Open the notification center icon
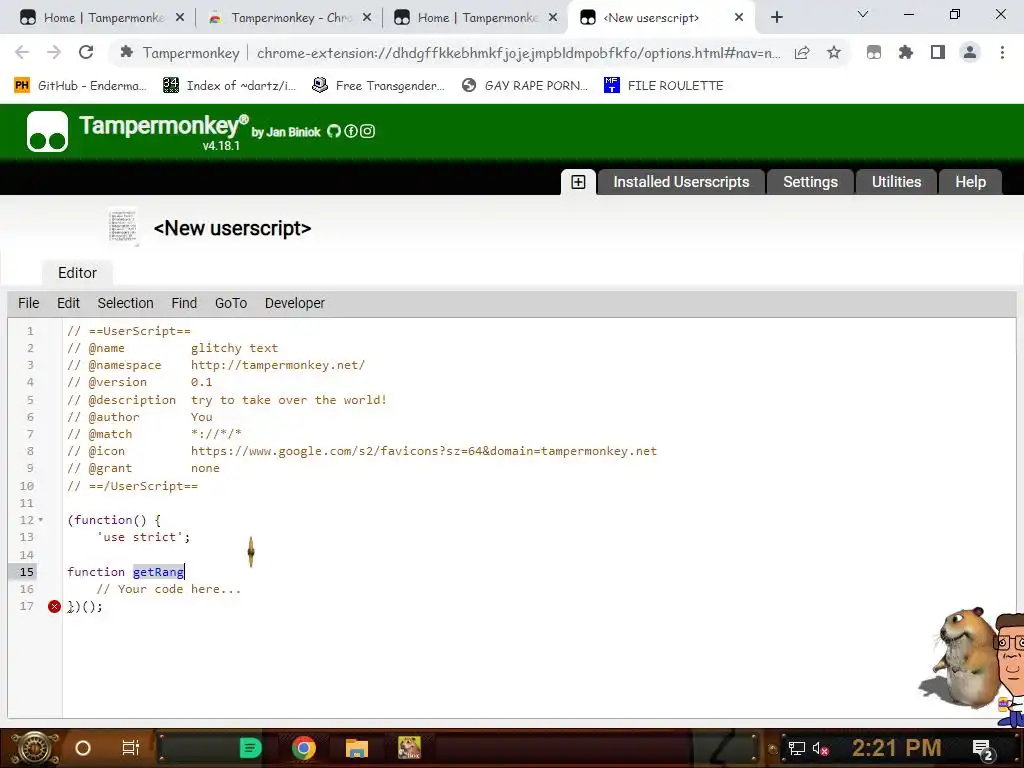The height and width of the screenshot is (768, 1024). point(983,750)
